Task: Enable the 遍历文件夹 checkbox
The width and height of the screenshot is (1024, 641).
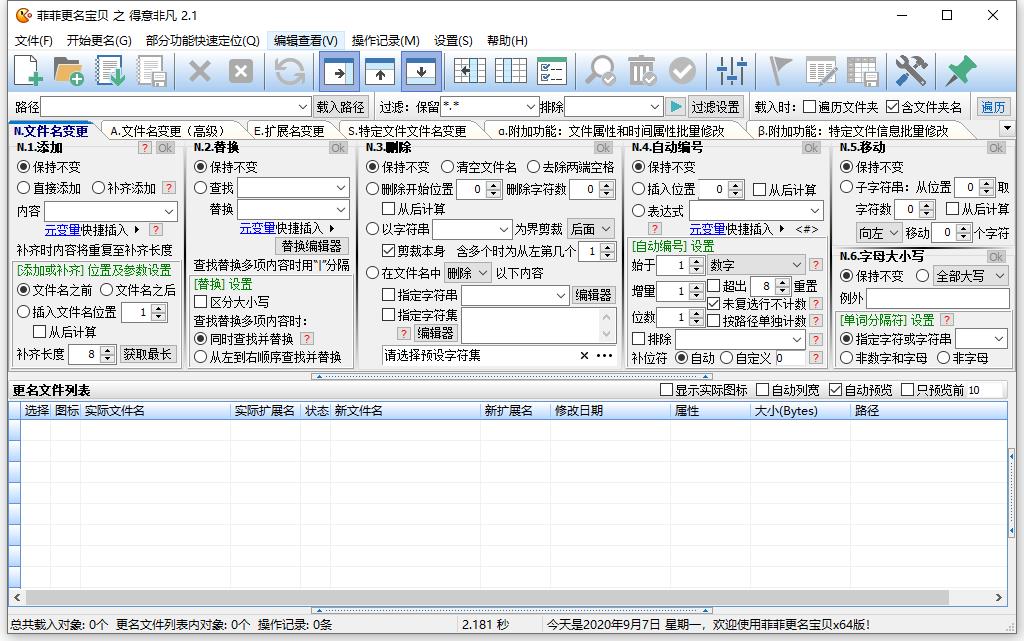Action: click(810, 107)
